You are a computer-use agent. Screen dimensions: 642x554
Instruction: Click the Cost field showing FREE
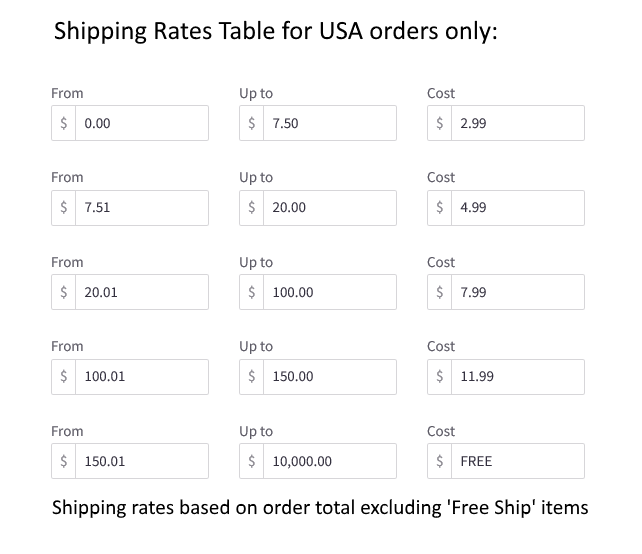pos(518,462)
